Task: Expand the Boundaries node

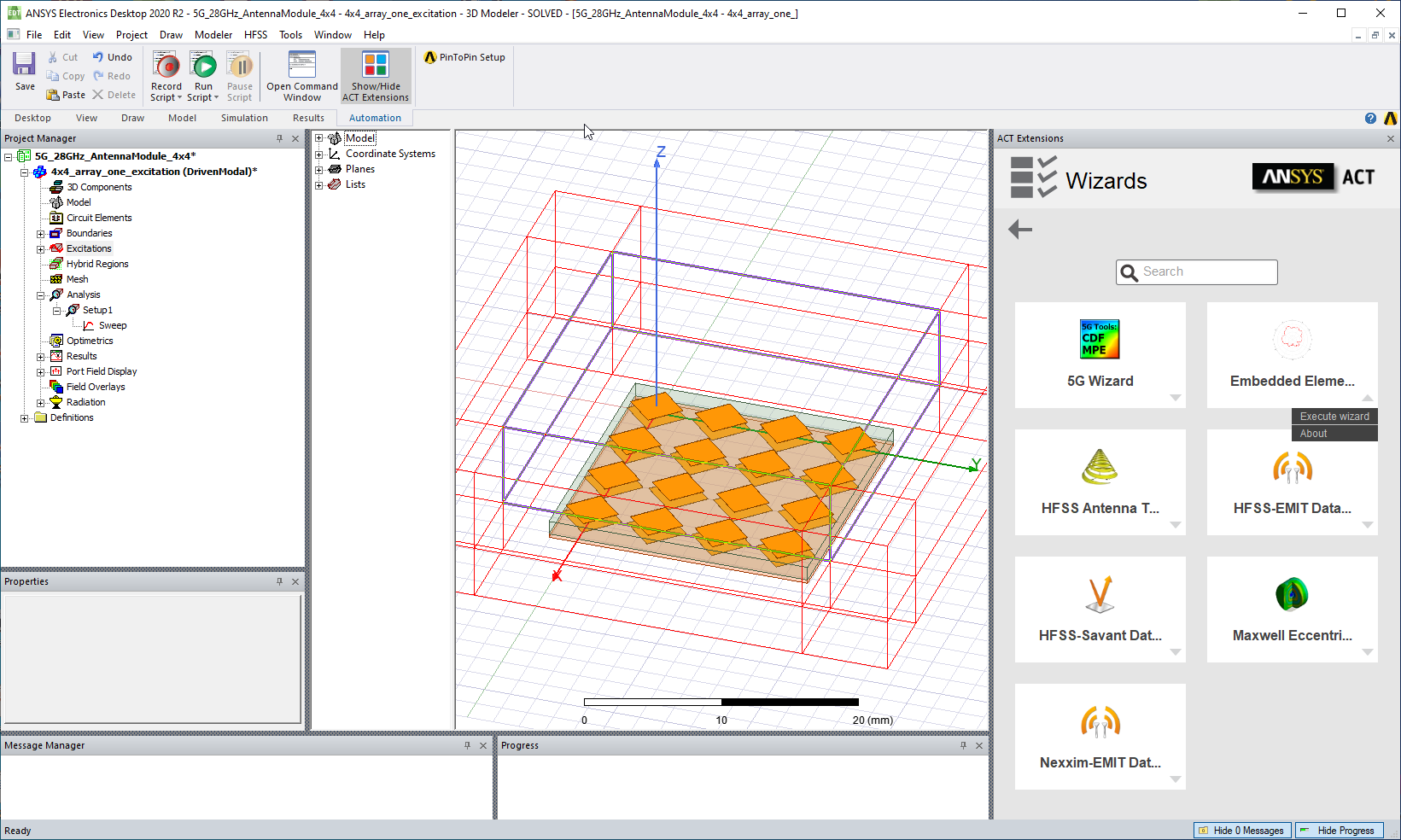Action: click(x=40, y=233)
